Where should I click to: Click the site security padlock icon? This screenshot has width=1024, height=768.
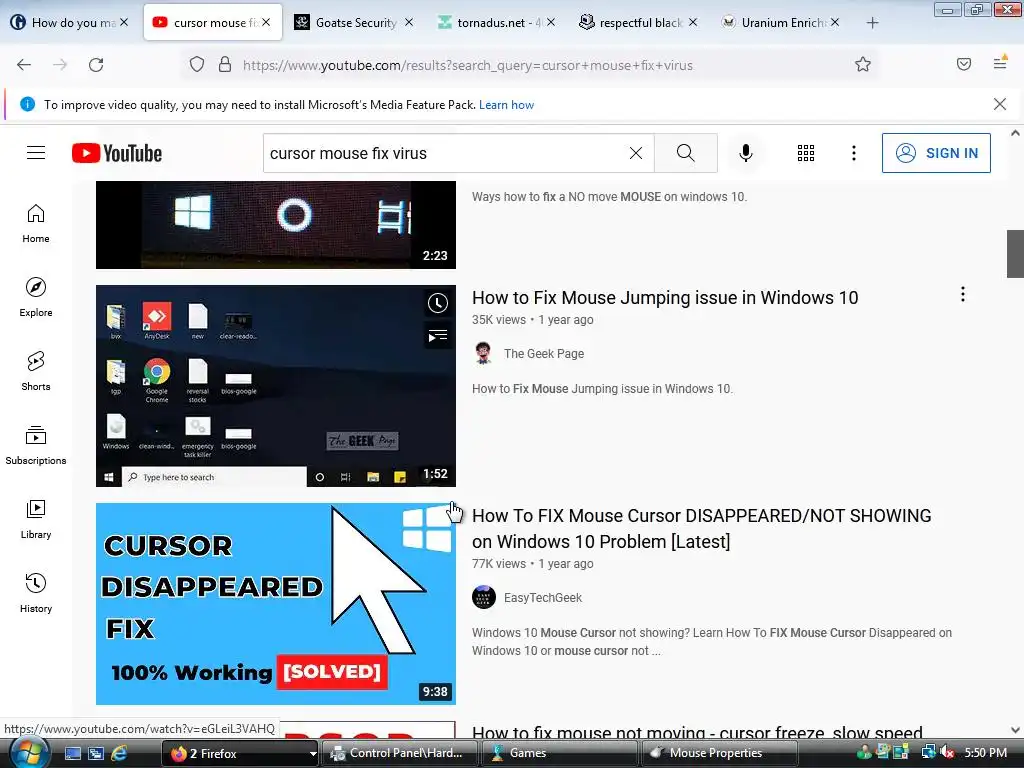(225, 65)
